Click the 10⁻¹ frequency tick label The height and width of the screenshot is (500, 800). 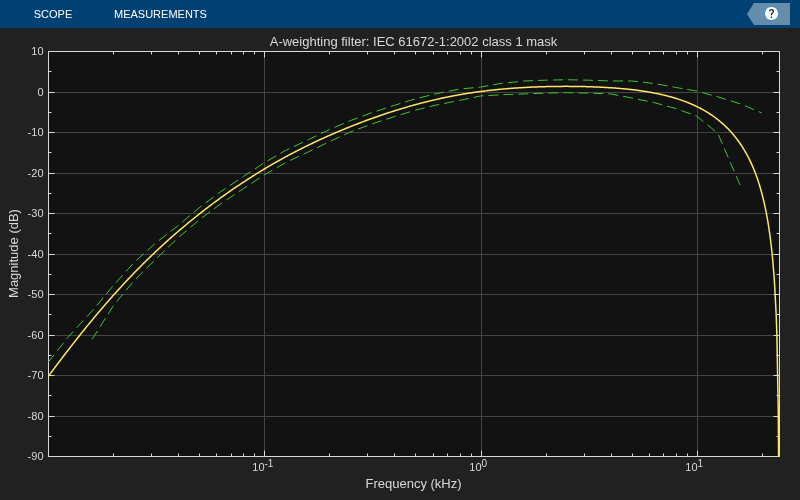(x=263, y=466)
